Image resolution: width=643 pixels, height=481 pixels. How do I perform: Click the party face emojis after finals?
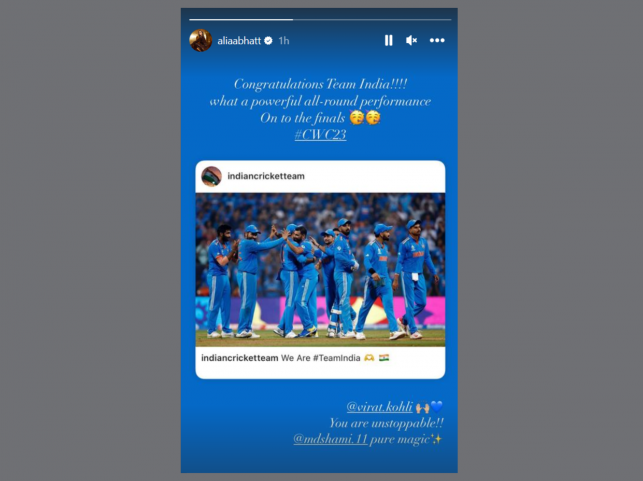pyautogui.click(x=365, y=117)
